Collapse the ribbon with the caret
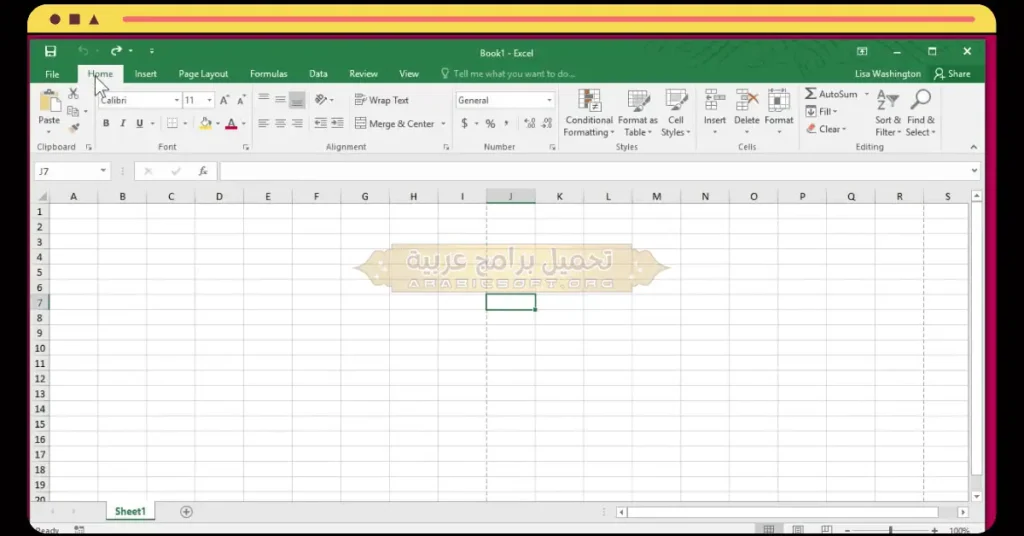This screenshot has height=536, width=1024. tap(974, 147)
